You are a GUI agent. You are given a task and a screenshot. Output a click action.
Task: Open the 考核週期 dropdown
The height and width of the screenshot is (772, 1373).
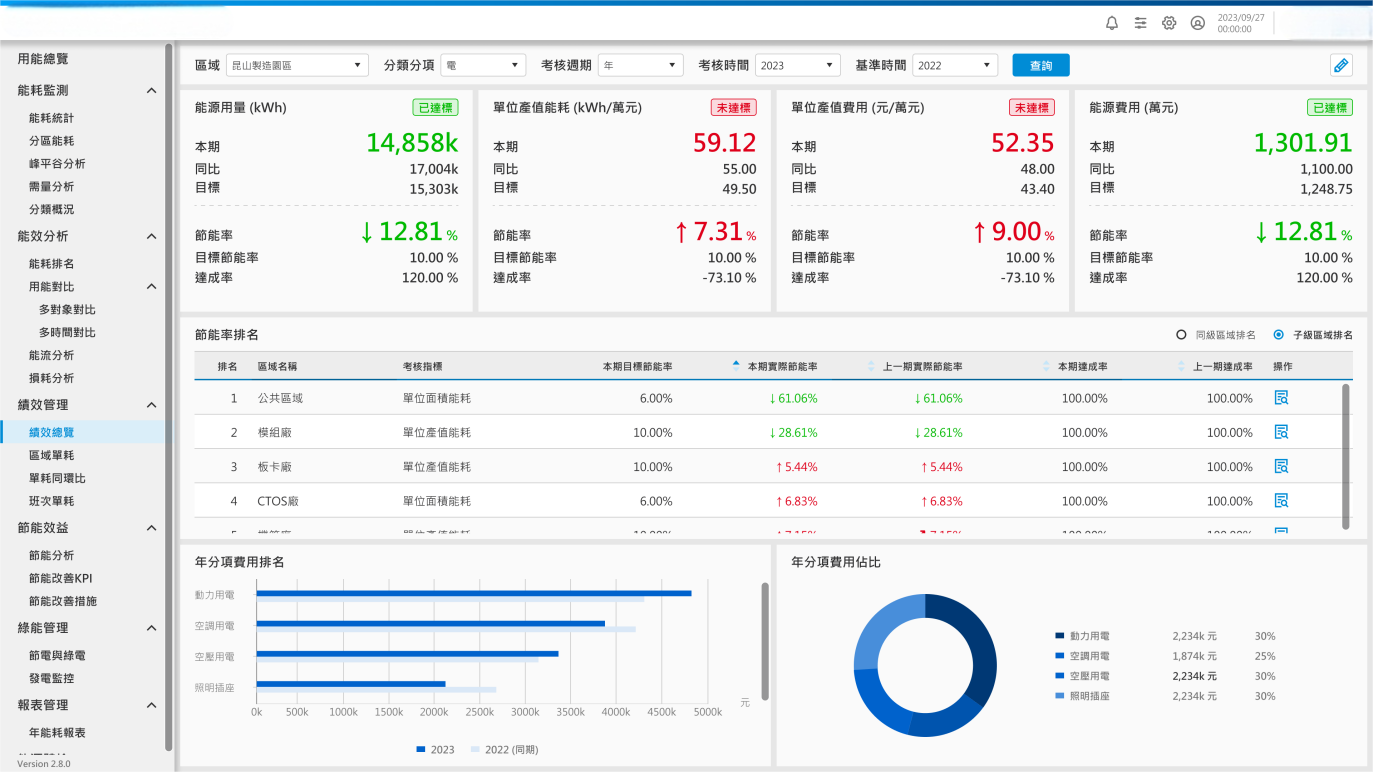pyautogui.click(x=641, y=65)
